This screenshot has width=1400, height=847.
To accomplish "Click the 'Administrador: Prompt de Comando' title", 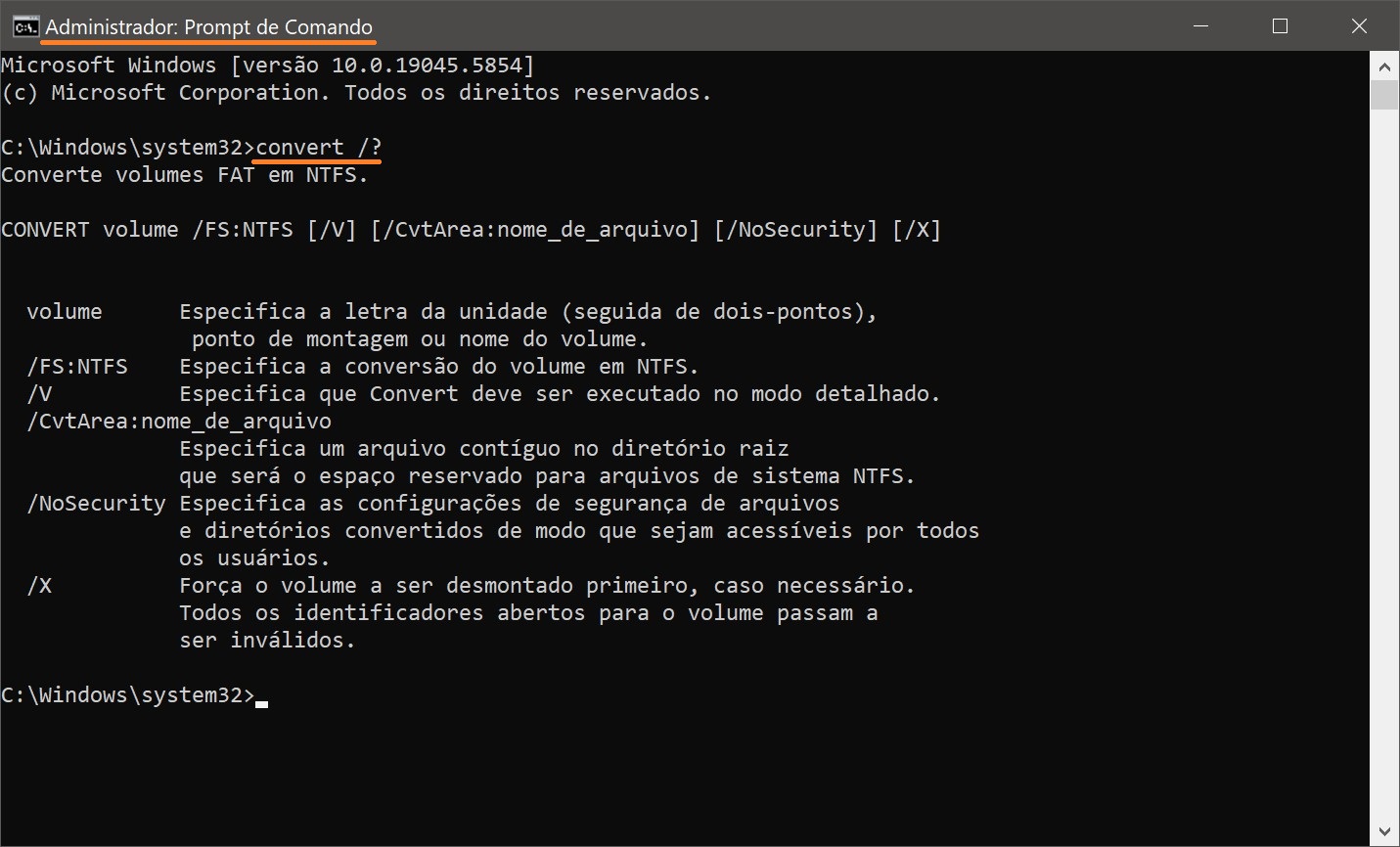I will pos(208,27).
